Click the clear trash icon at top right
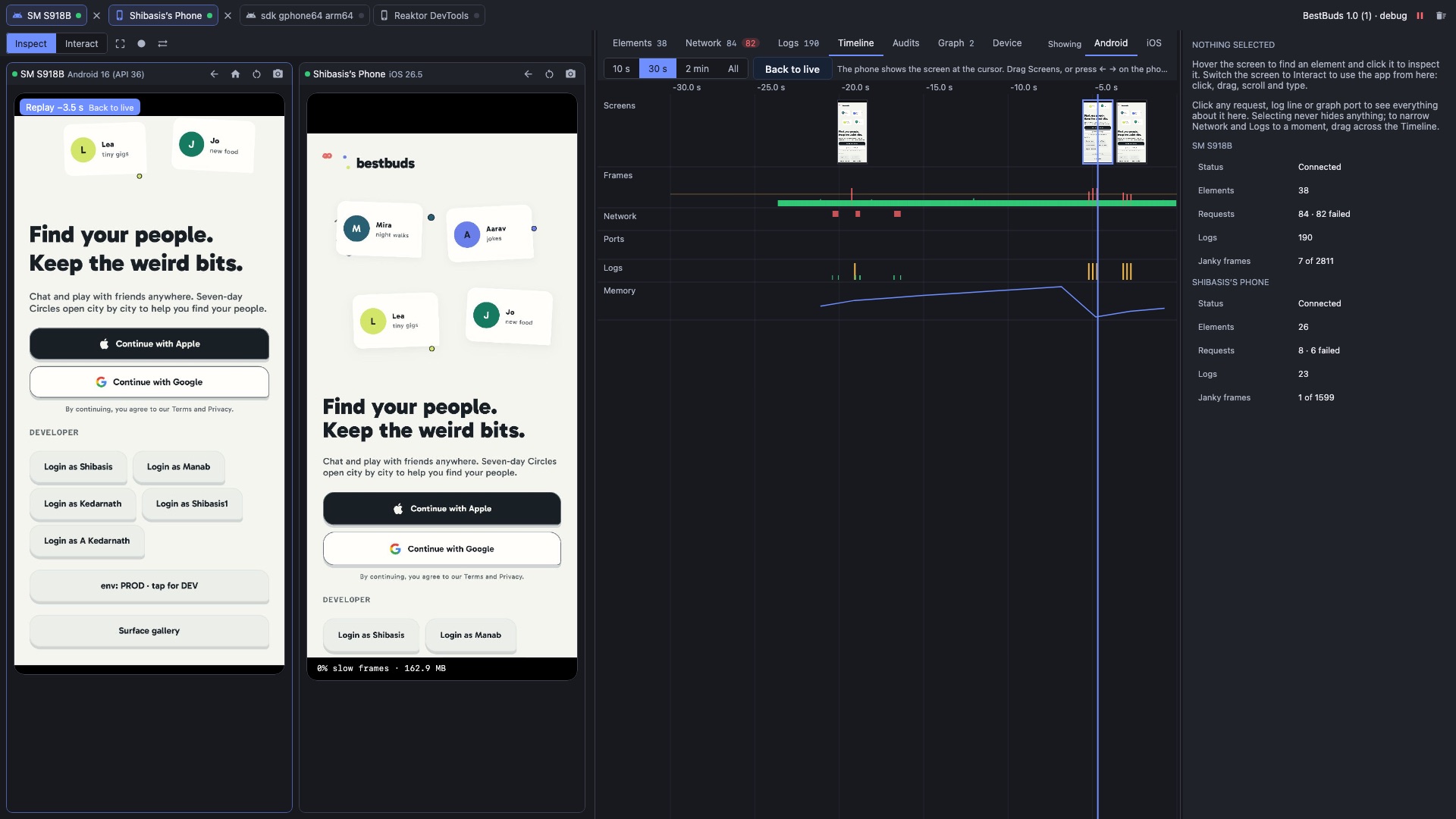The width and height of the screenshot is (1456, 819). (1441, 16)
